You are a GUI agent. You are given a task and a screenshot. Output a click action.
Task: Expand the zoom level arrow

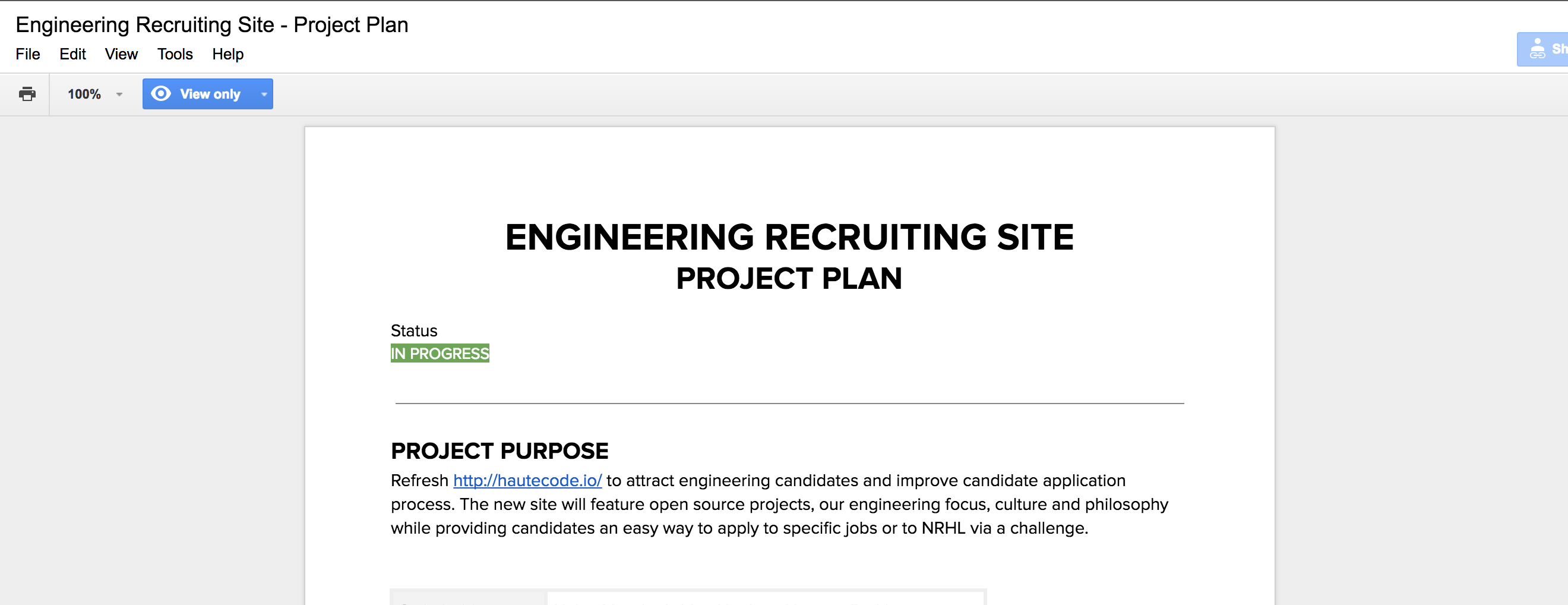(x=119, y=94)
